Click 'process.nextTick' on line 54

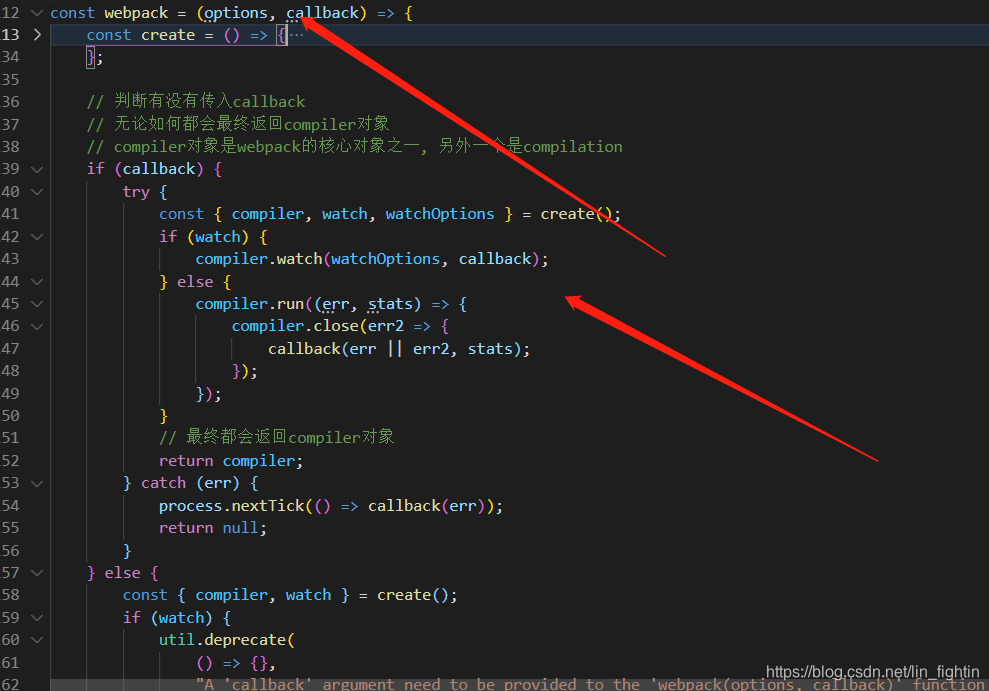point(231,506)
